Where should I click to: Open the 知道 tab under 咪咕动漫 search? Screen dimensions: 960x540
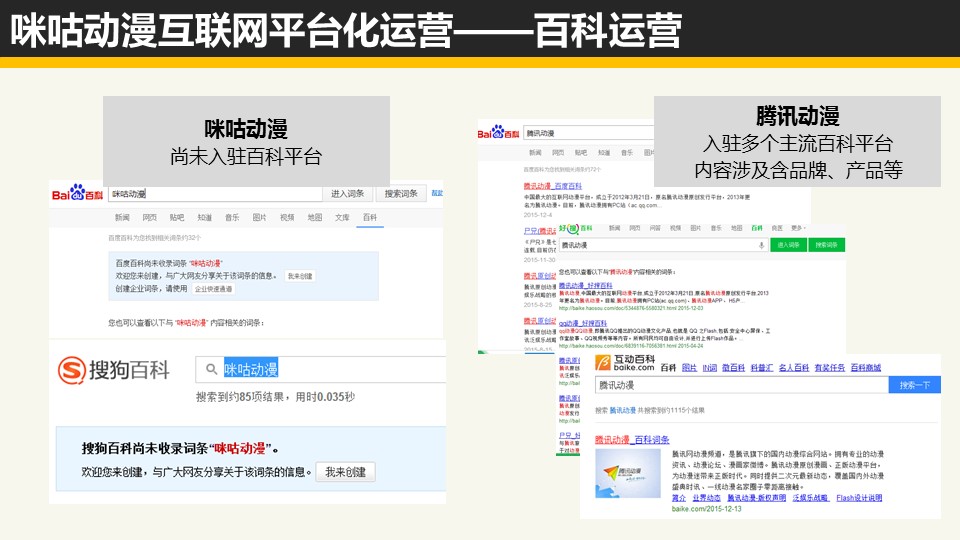204,217
